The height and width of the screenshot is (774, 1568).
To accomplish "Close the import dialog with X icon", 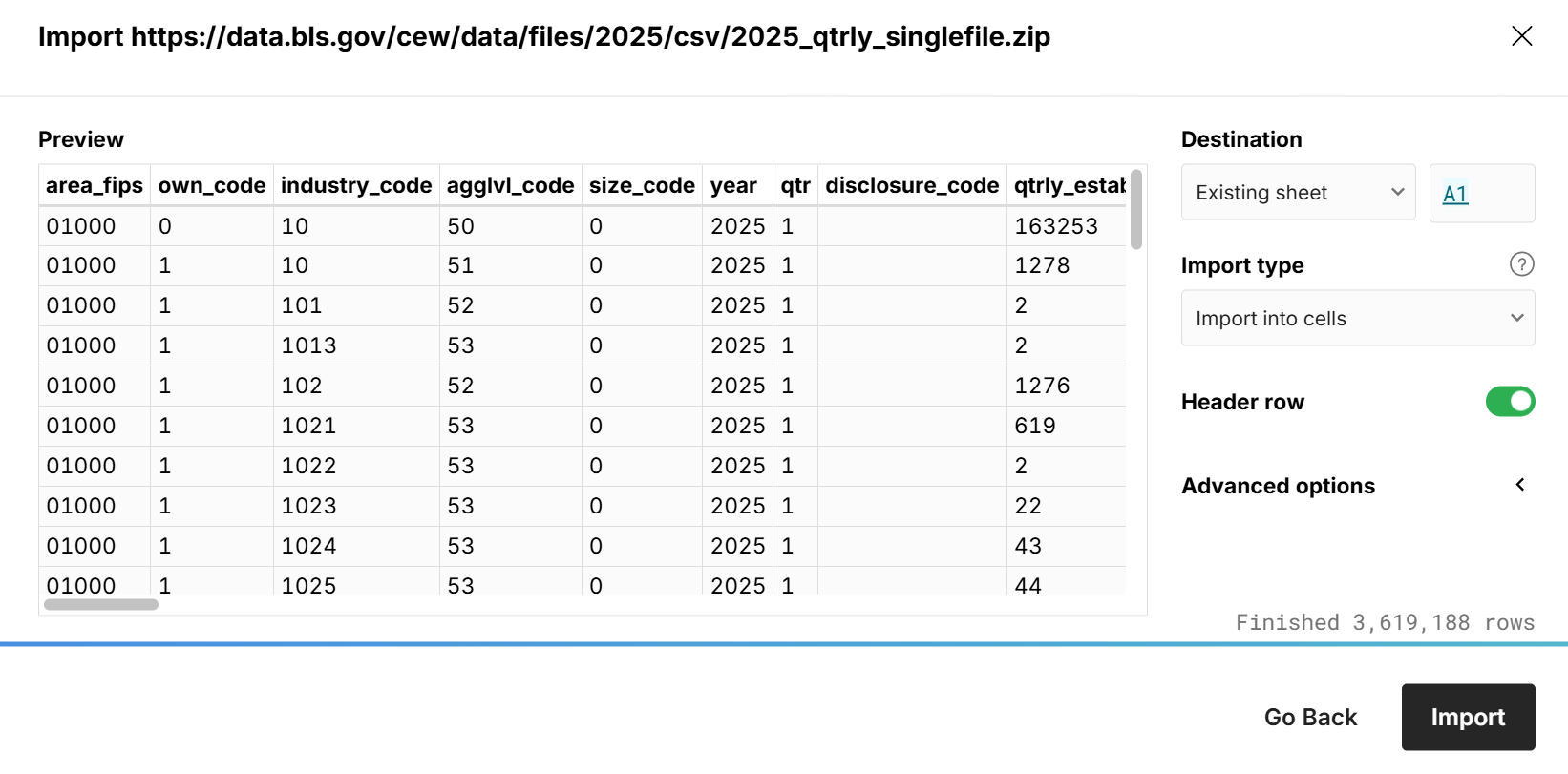I will [1521, 36].
